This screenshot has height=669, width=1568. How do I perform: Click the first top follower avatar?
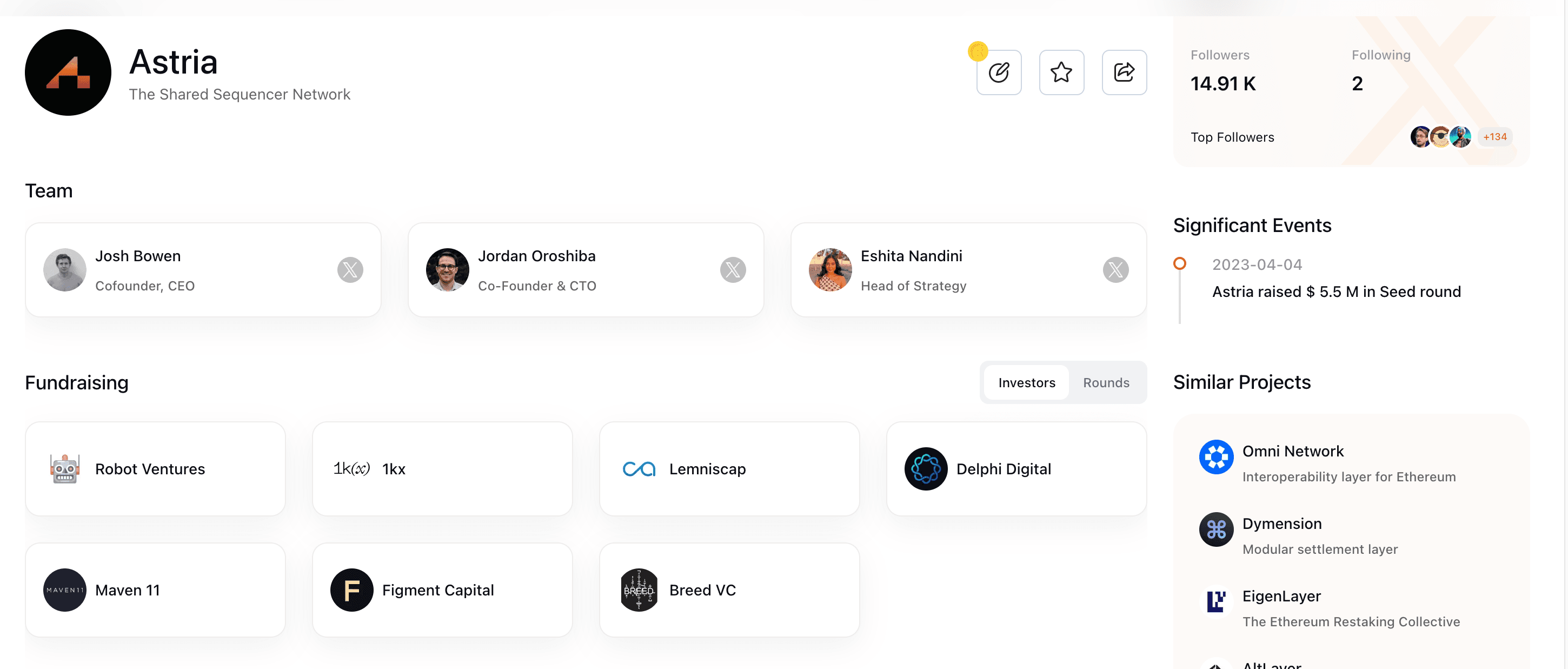(x=1420, y=137)
